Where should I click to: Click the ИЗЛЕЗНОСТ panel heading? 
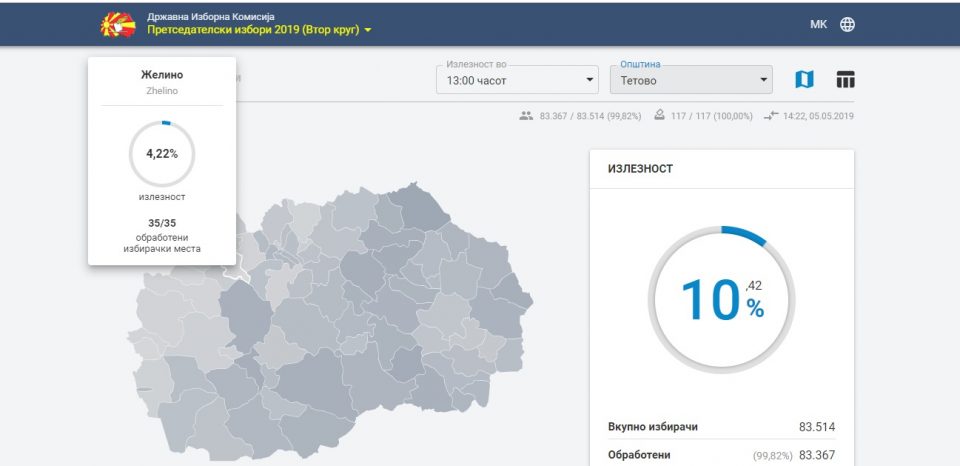tap(640, 169)
